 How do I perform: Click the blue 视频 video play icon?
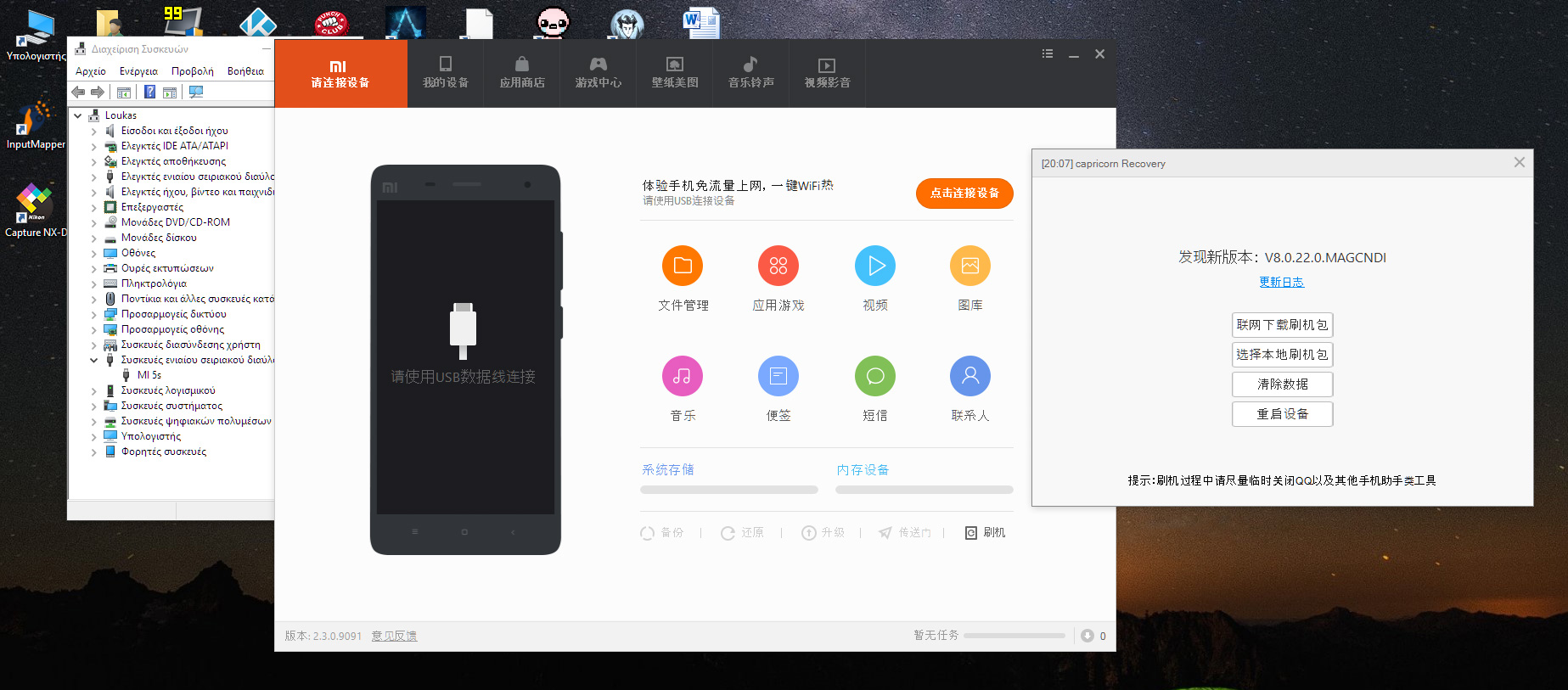pos(874,266)
